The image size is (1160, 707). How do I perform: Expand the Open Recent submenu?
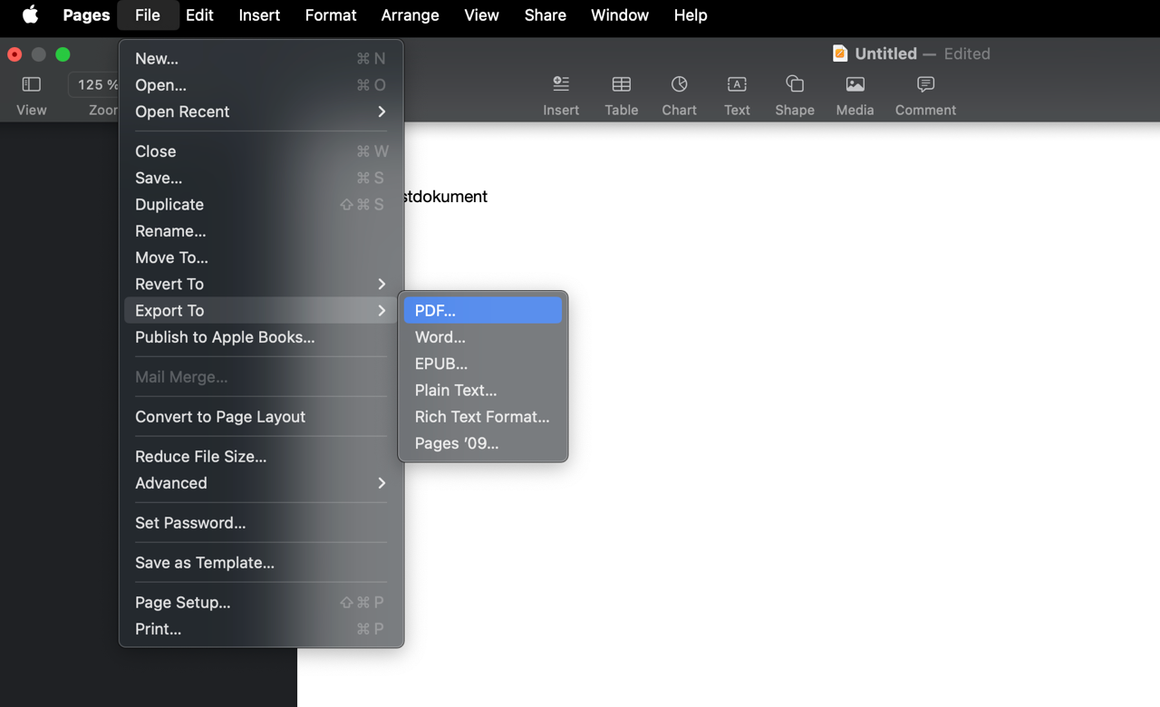coord(260,112)
